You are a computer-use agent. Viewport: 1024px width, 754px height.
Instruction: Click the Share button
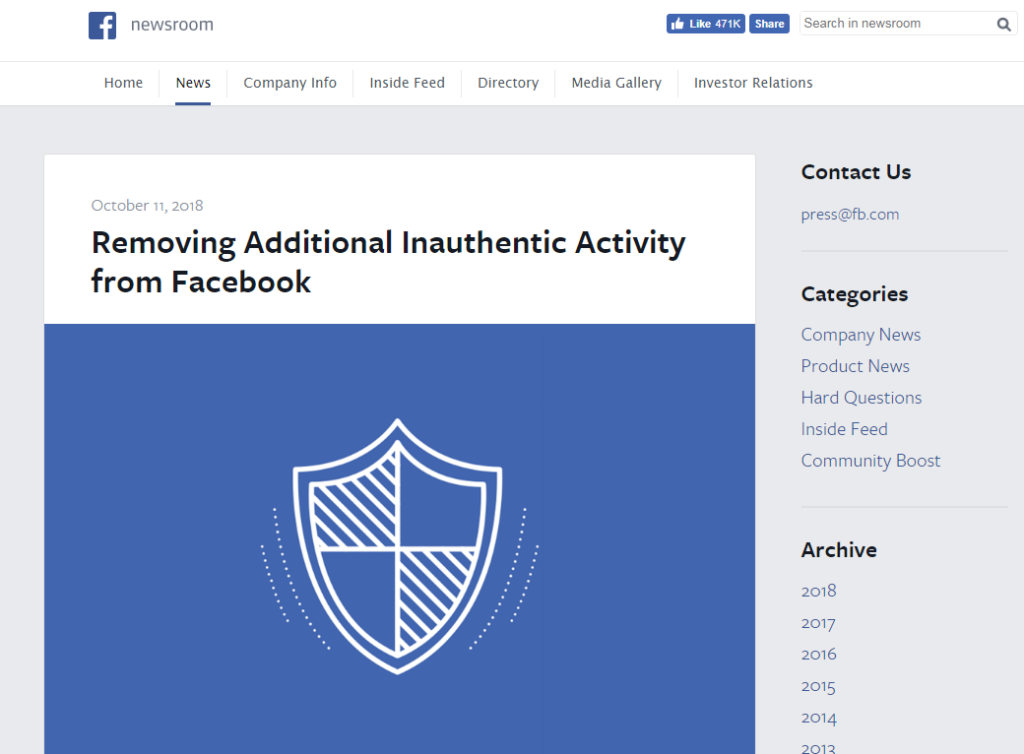click(769, 24)
